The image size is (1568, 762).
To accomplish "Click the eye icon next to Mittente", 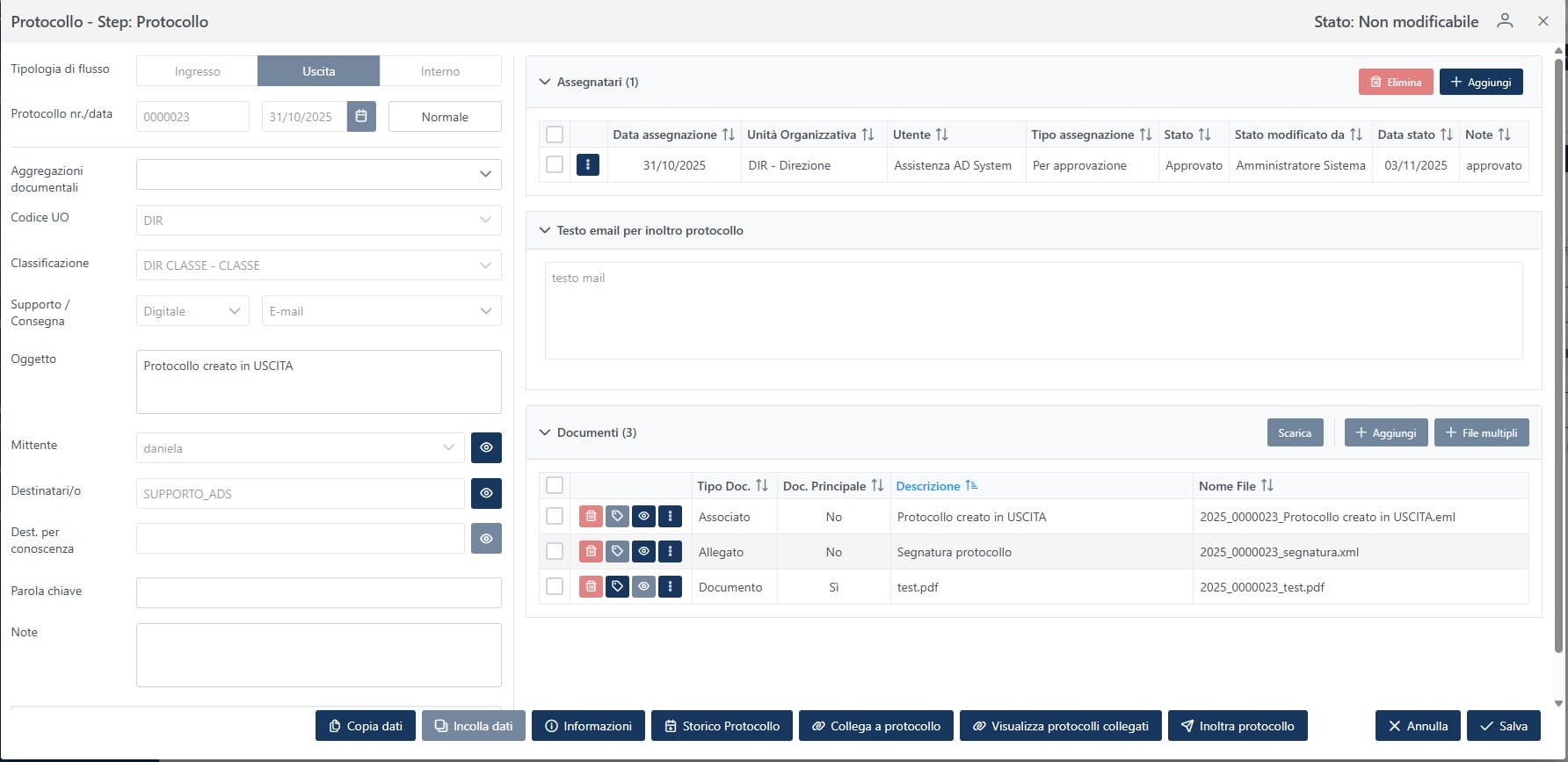I will pyautogui.click(x=486, y=447).
